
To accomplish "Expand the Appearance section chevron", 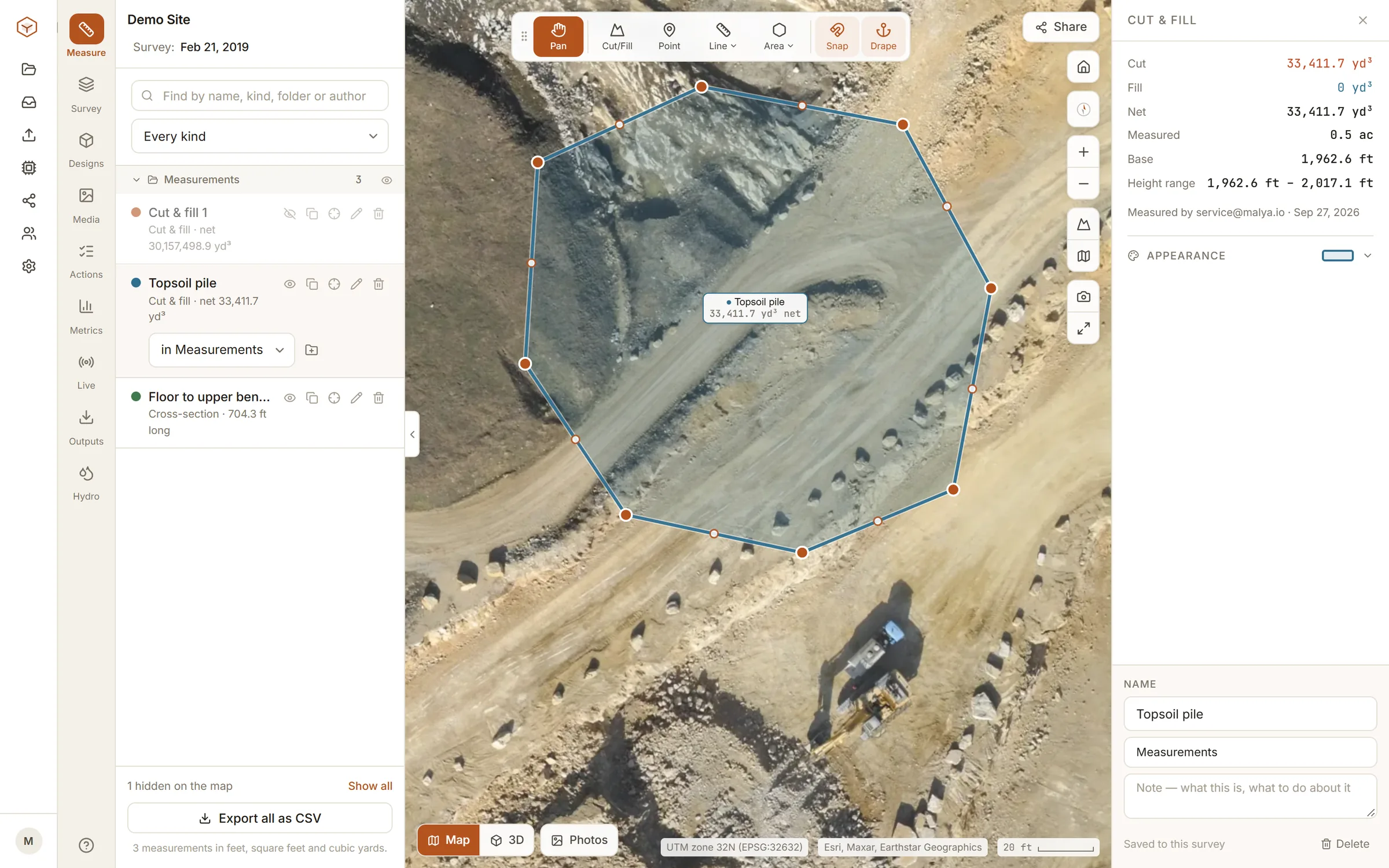I will click(1368, 255).
